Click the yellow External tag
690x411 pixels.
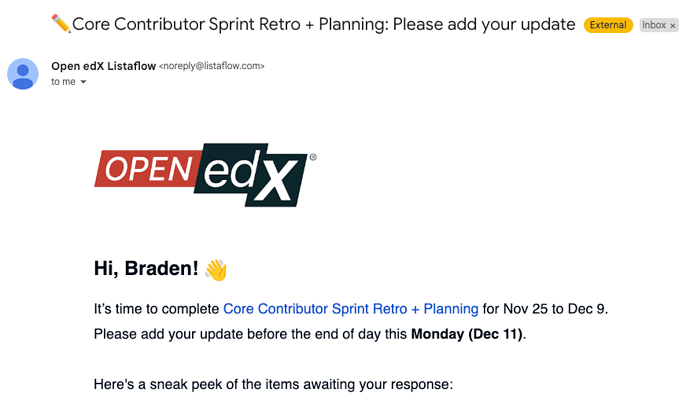click(608, 25)
